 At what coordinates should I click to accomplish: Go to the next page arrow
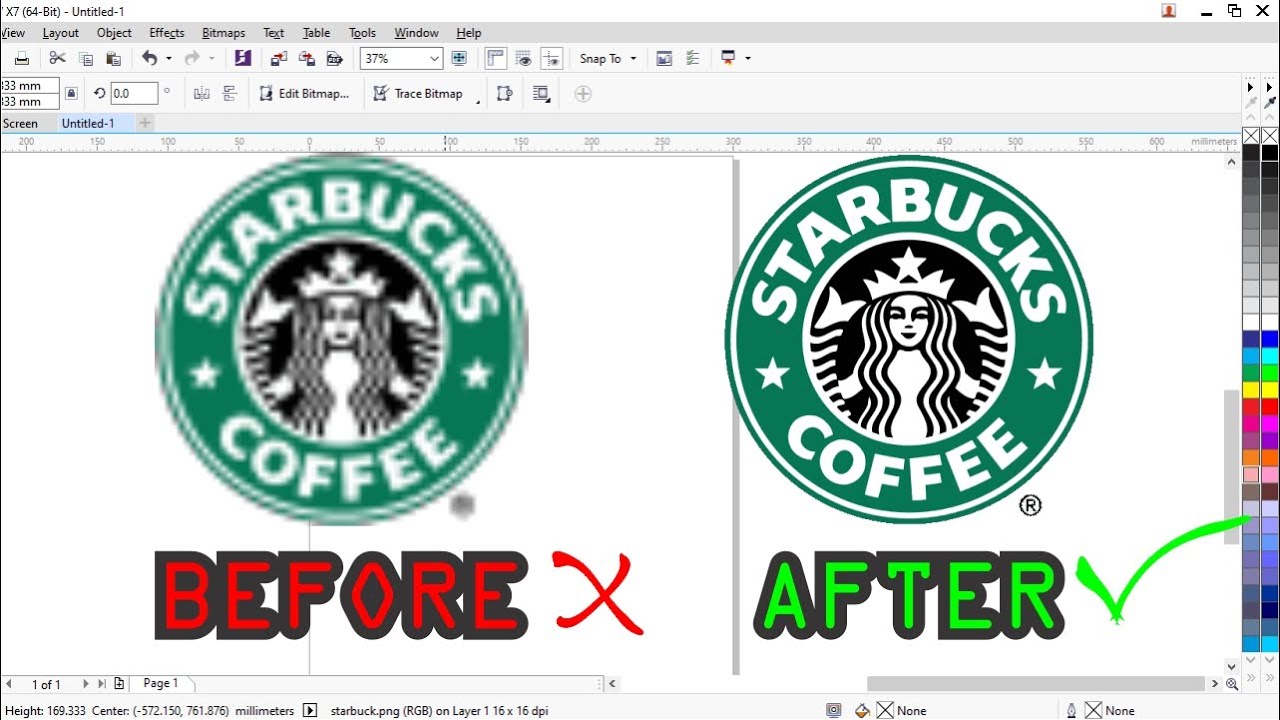click(x=85, y=684)
